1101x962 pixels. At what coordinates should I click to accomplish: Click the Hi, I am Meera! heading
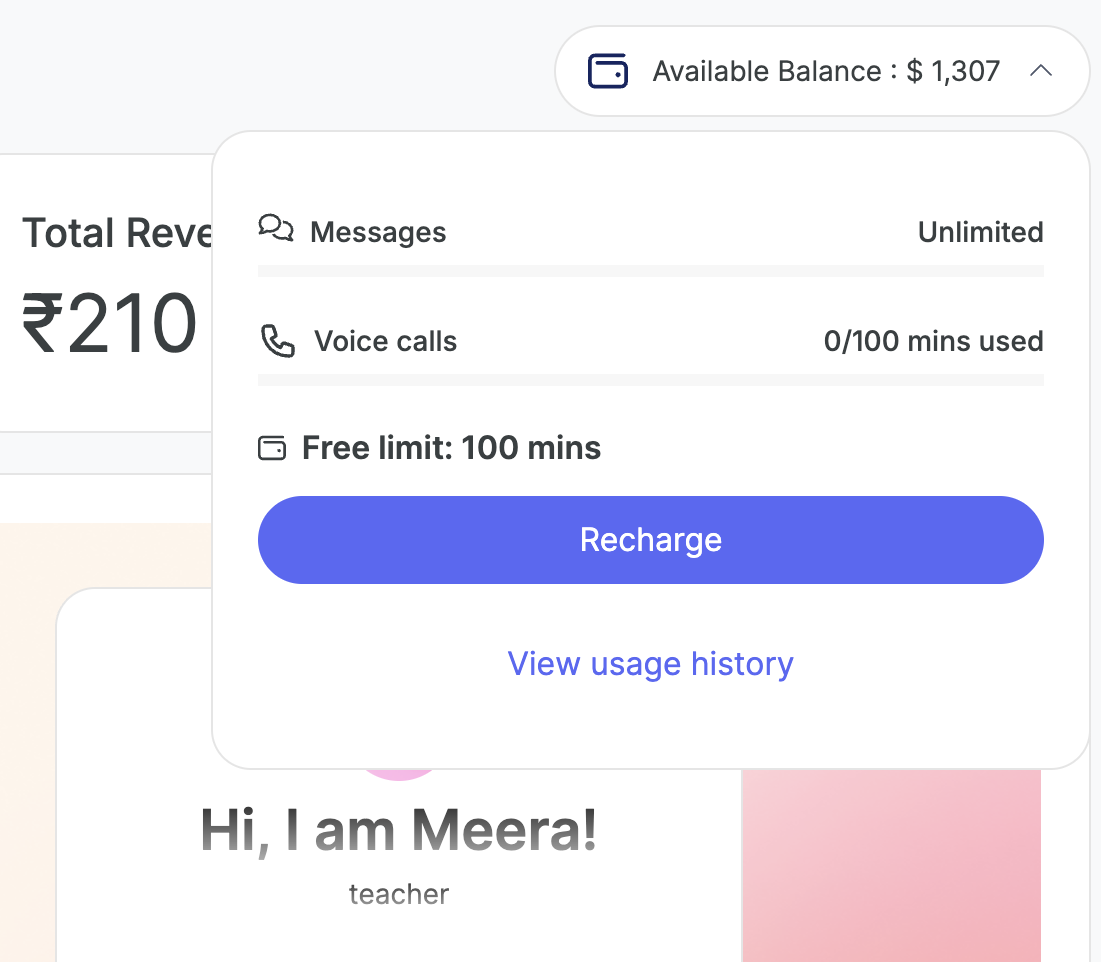(x=399, y=831)
